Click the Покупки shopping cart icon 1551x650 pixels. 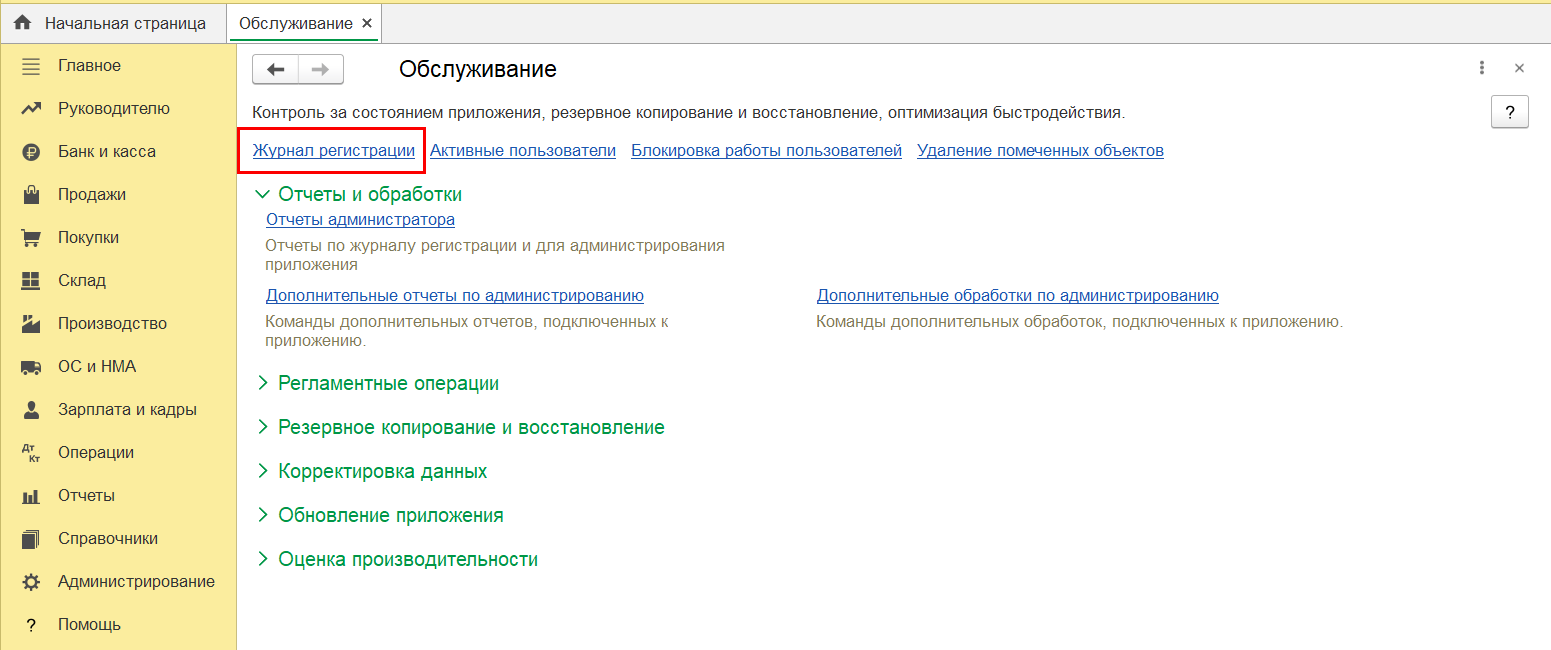[x=31, y=238]
